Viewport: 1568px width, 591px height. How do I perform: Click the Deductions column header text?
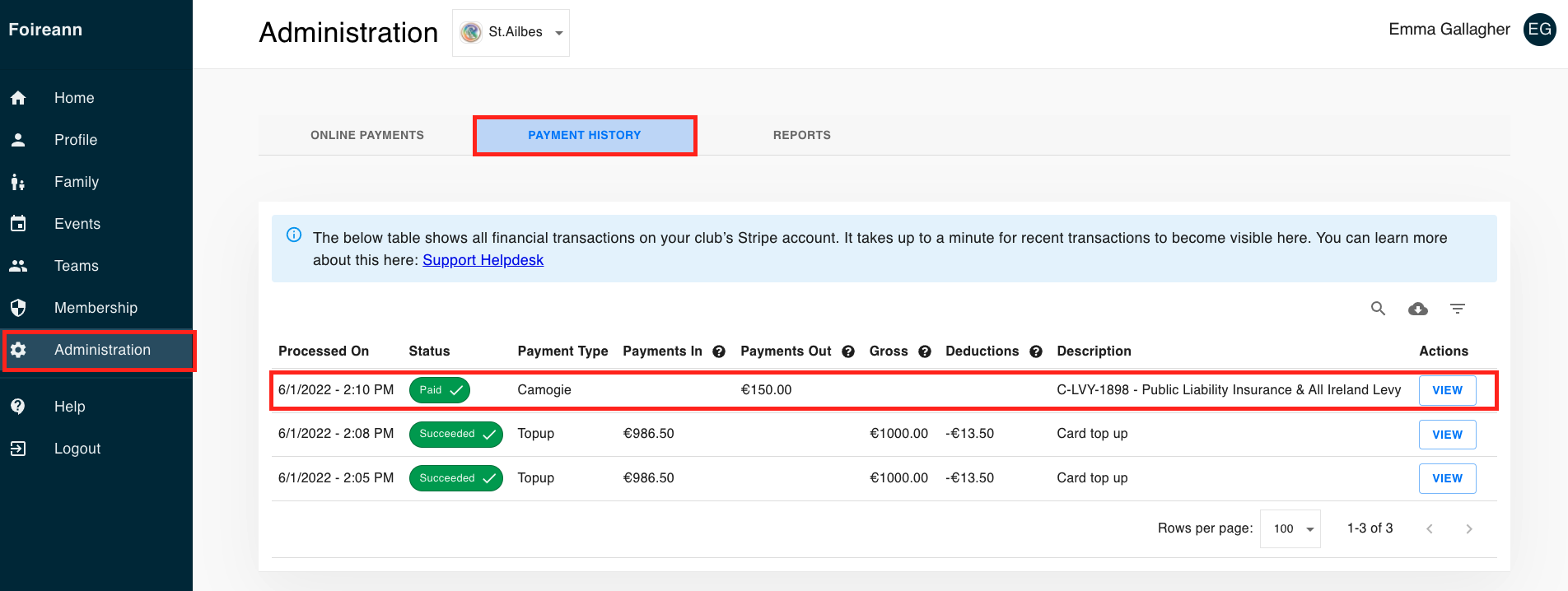[982, 351]
